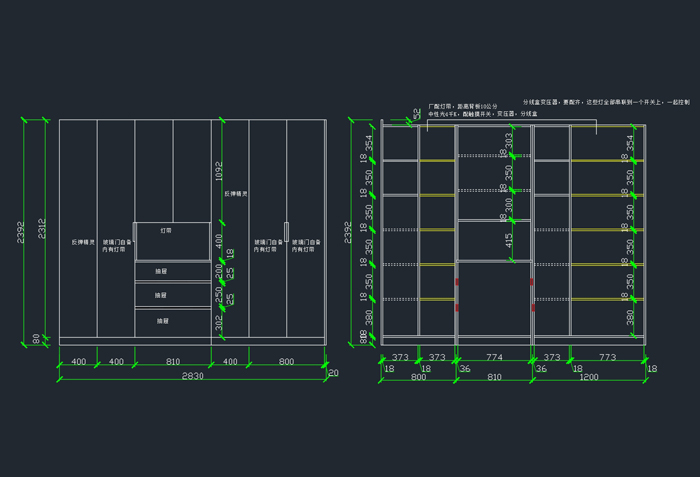
Task: Select the 774 width dimension
Action: 494,357
